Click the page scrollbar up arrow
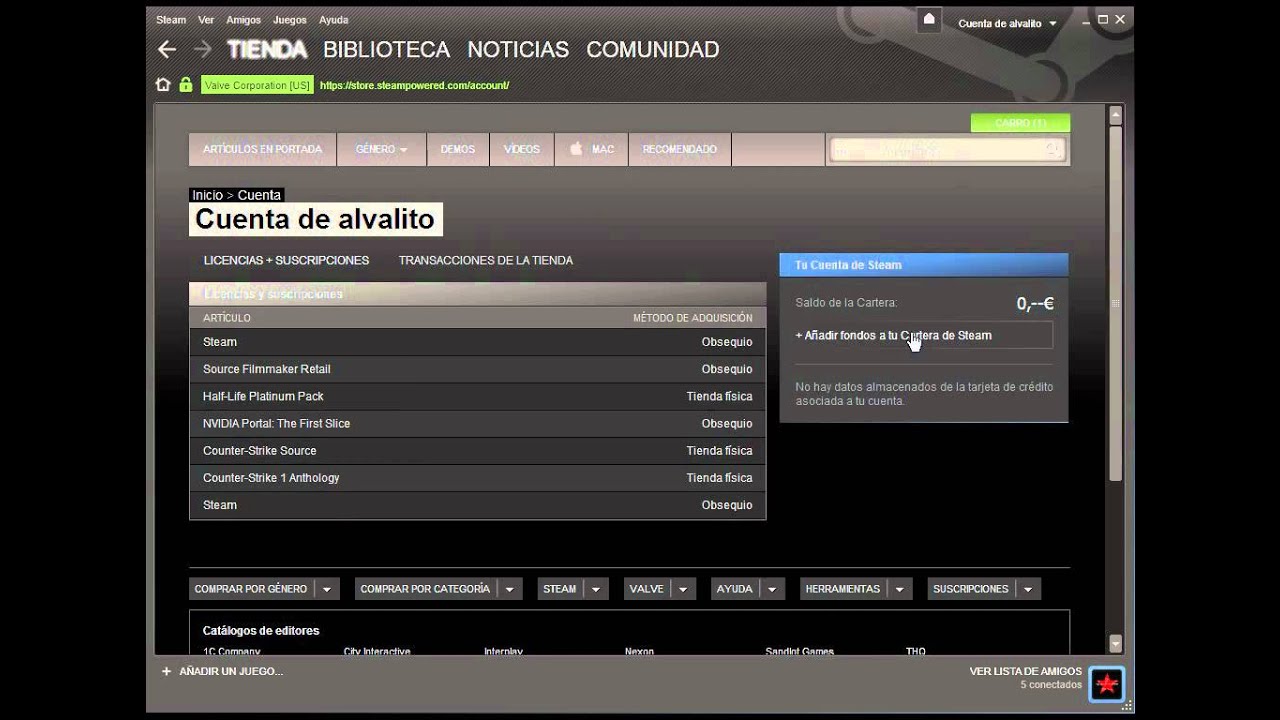 click(x=1116, y=115)
